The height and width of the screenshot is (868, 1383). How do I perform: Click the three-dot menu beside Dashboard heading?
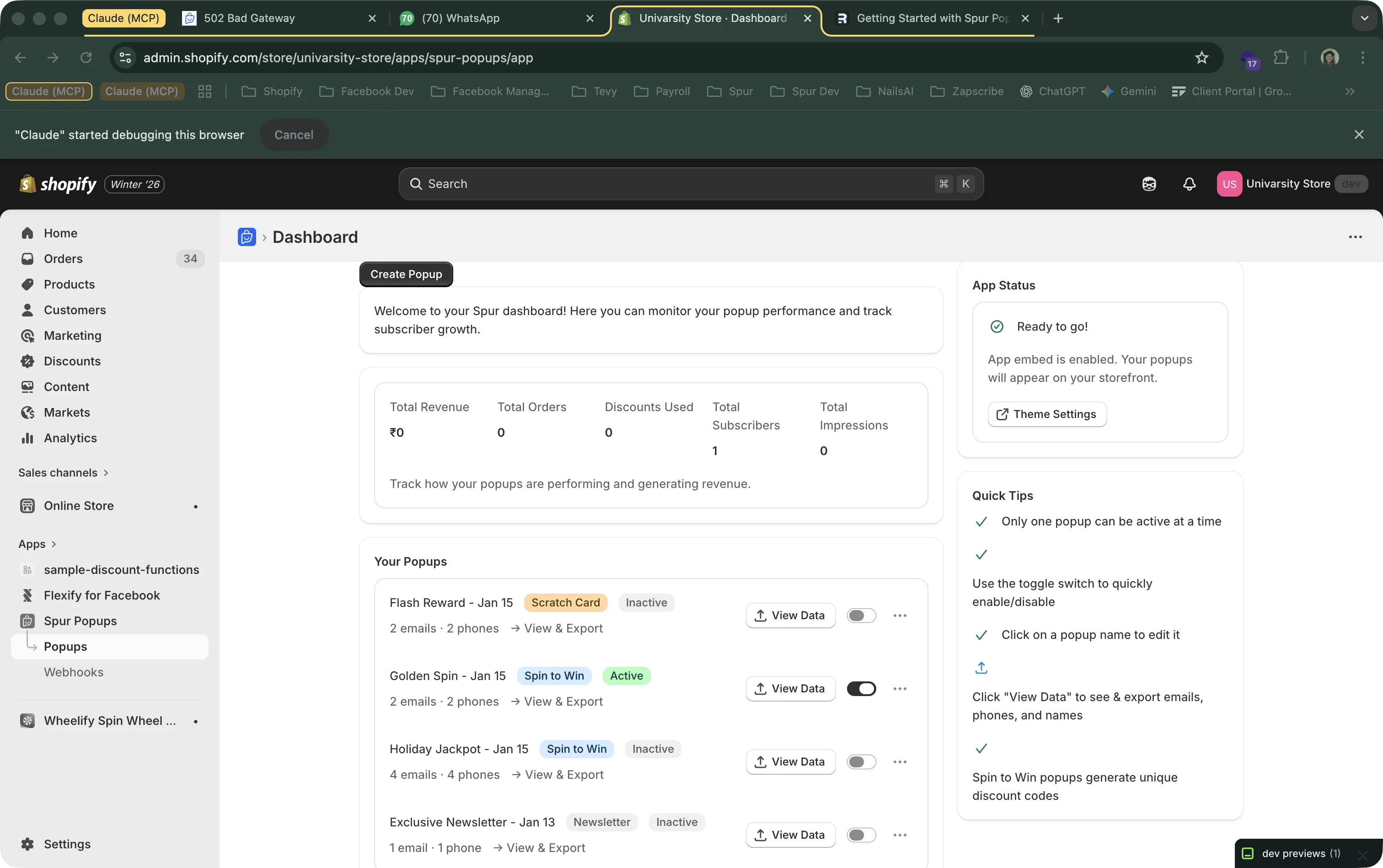pos(1356,236)
